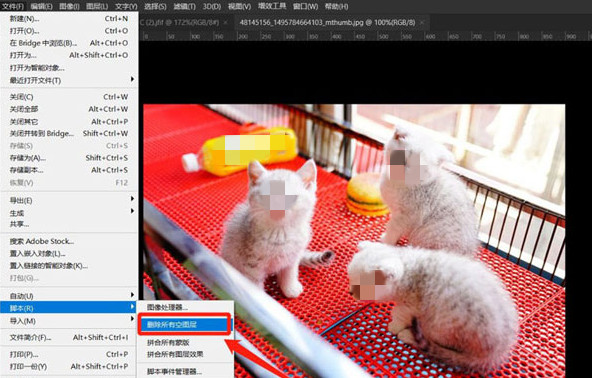The image size is (592, 378).
Task: Open the 滤镜(T) menu
Action: (184, 6)
